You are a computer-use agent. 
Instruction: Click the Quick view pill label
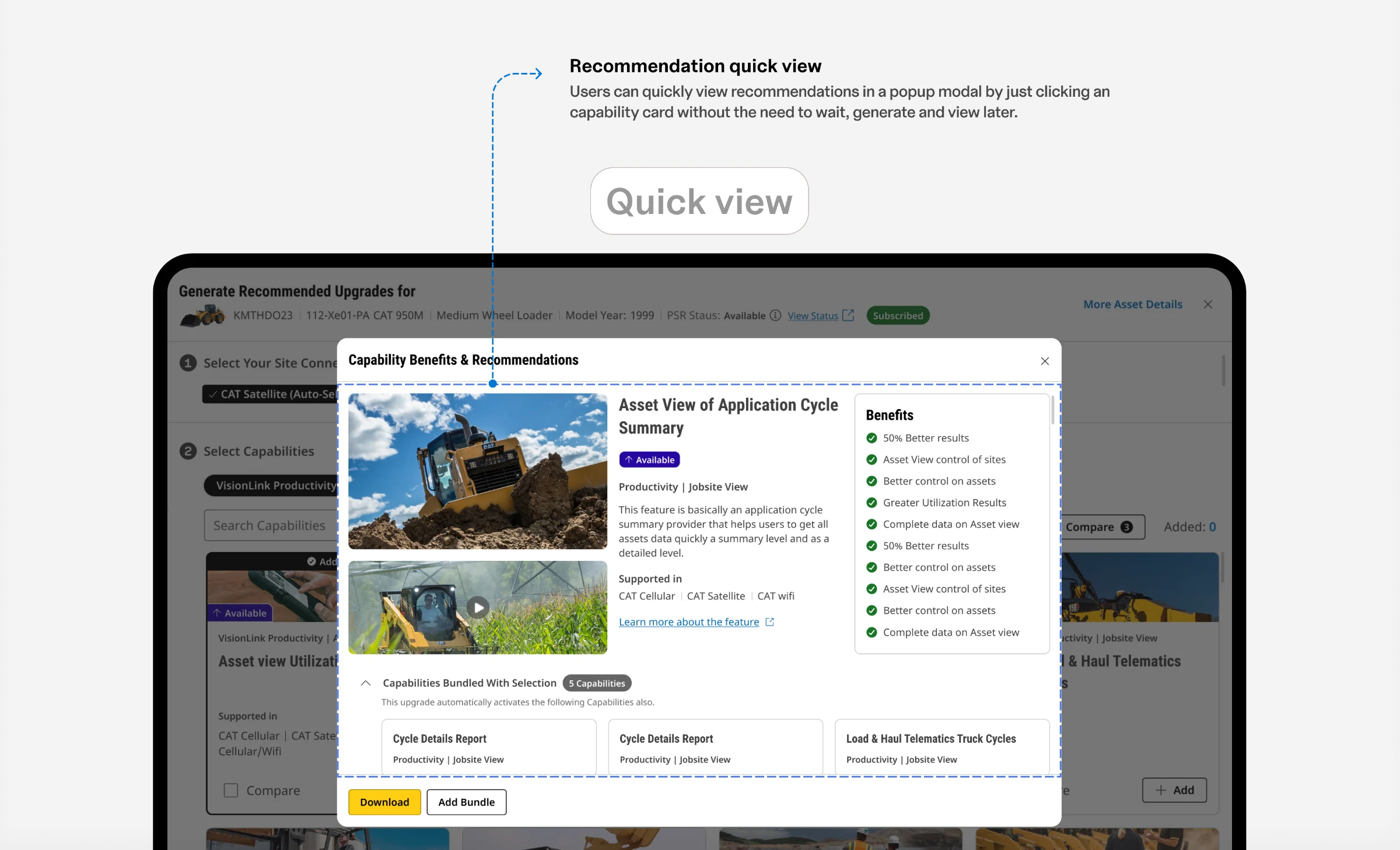[x=699, y=201]
